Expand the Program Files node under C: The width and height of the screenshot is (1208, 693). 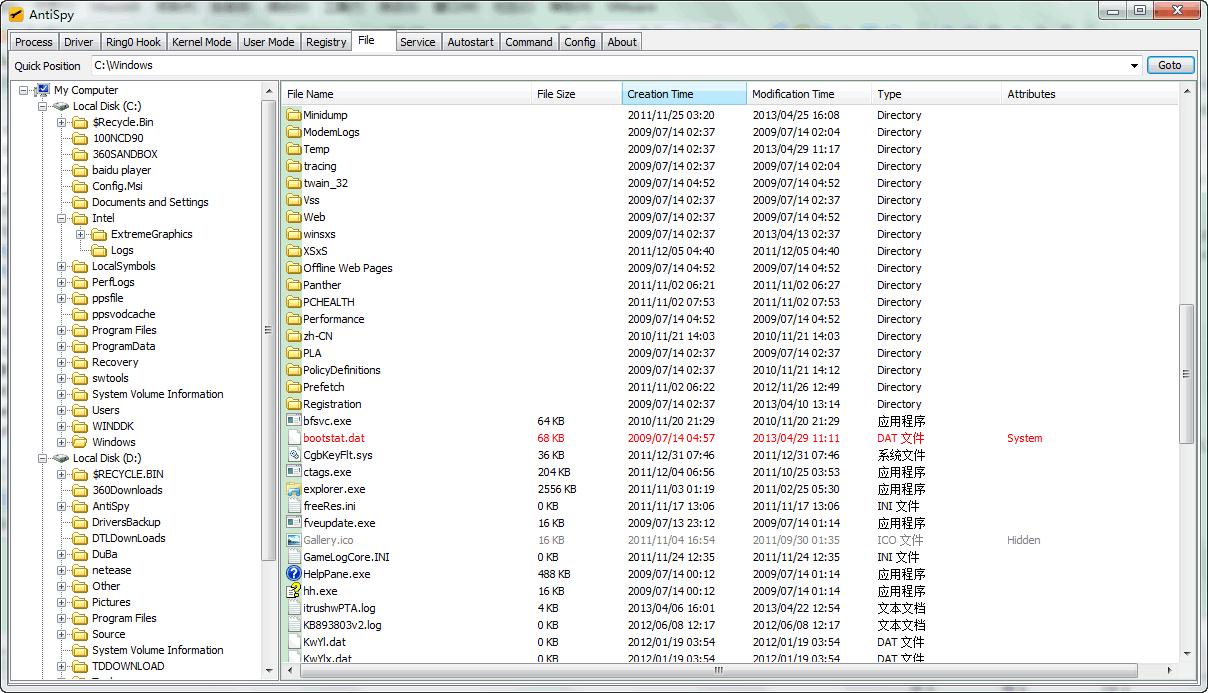[x=62, y=330]
